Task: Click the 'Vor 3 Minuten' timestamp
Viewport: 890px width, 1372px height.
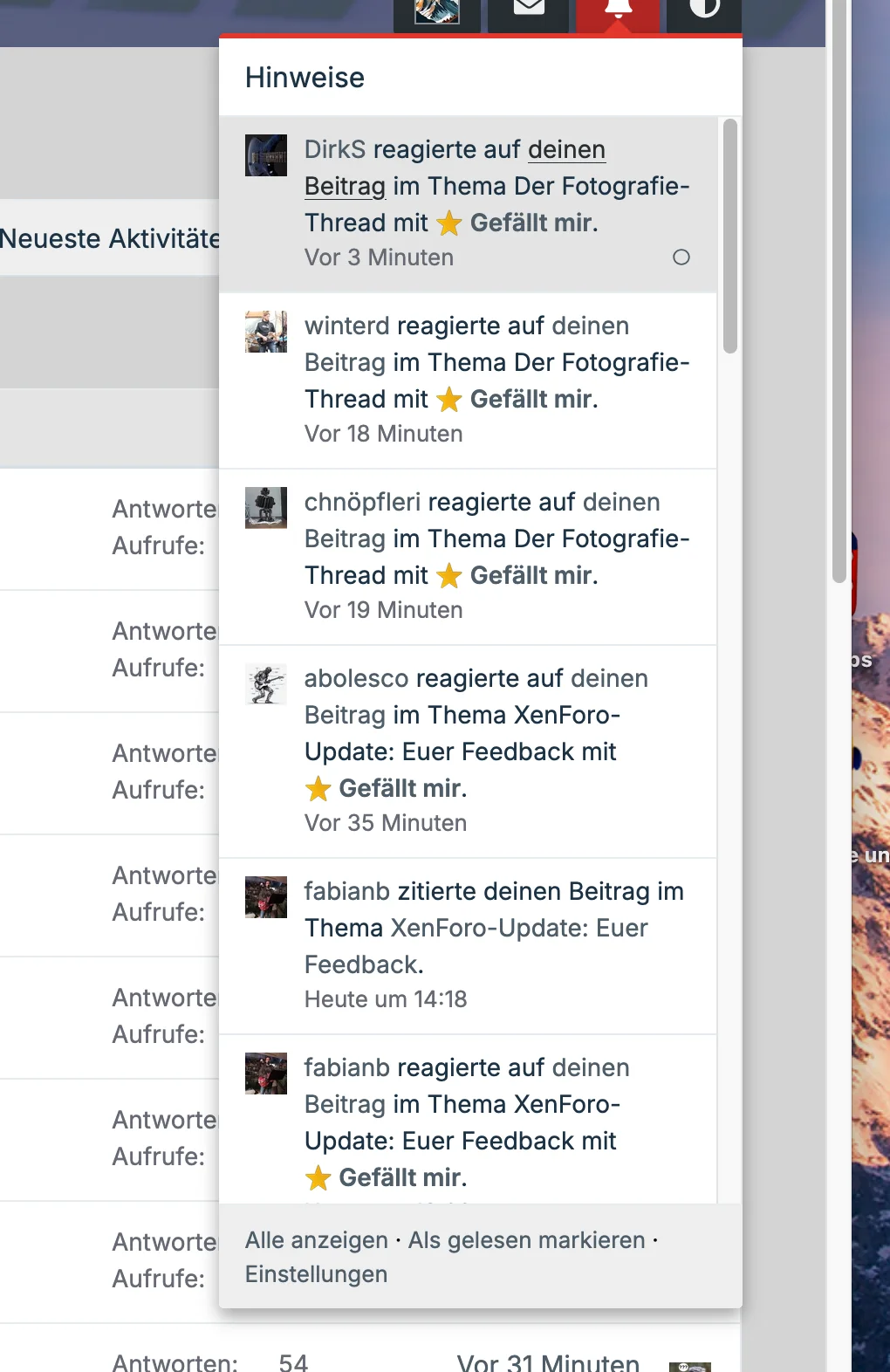Action: tap(380, 257)
